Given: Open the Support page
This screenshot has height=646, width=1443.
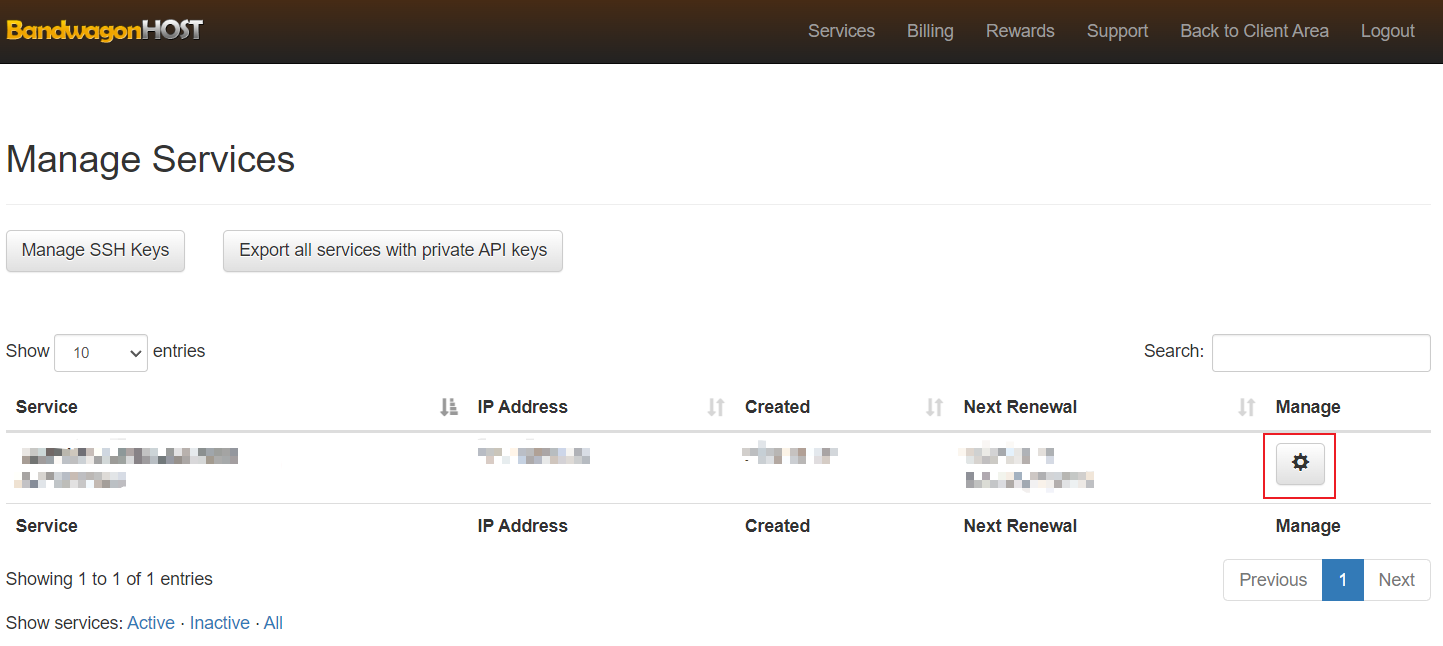Looking at the screenshot, I should [1117, 31].
